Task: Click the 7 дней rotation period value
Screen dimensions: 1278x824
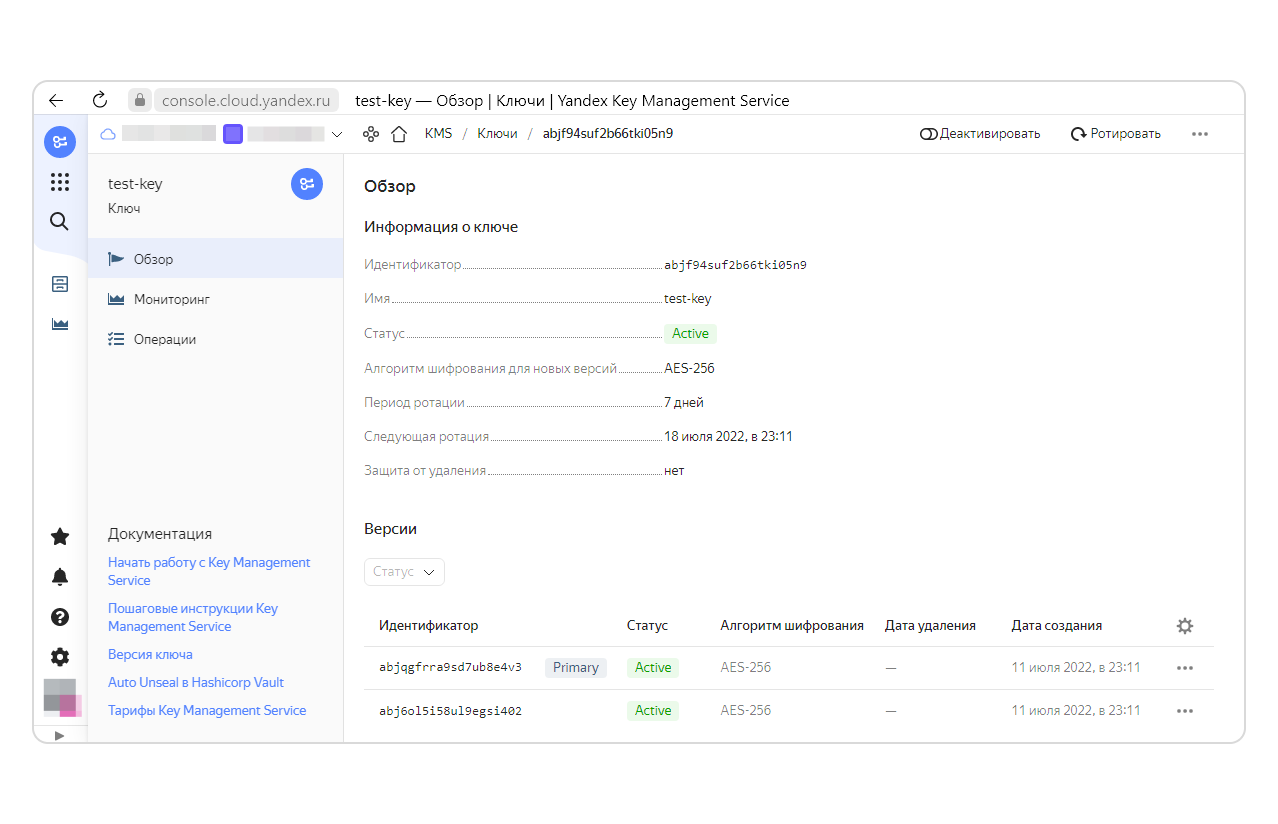Action: coord(684,402)
